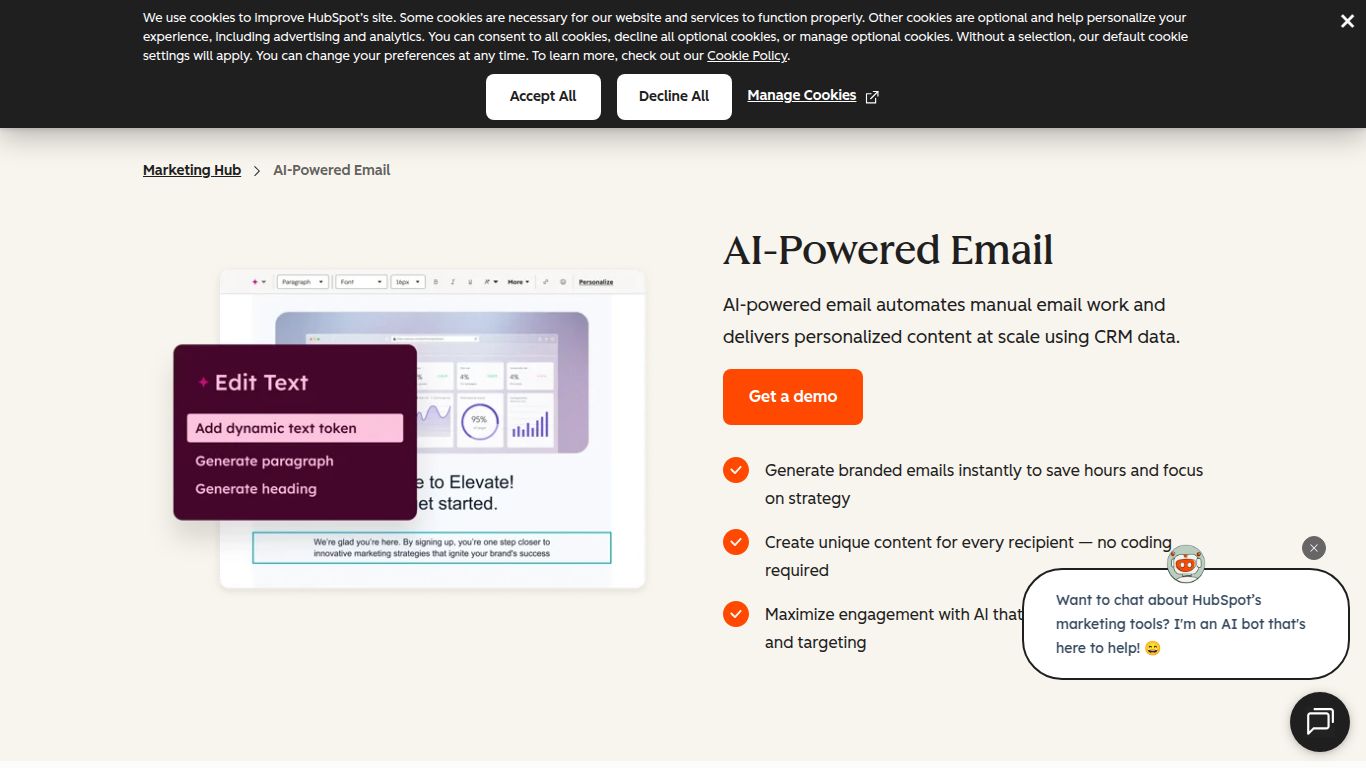This screenshot has width=1366, height=768.
Task: Click the emoji icon in the editor toolbar
Action: point(562,282)
